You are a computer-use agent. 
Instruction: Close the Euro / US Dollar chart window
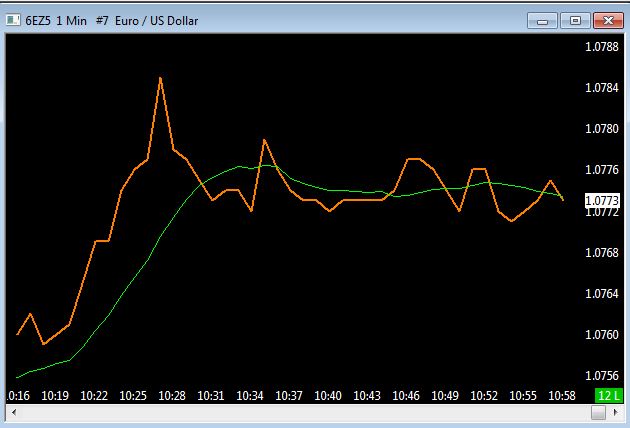(608, 20)
